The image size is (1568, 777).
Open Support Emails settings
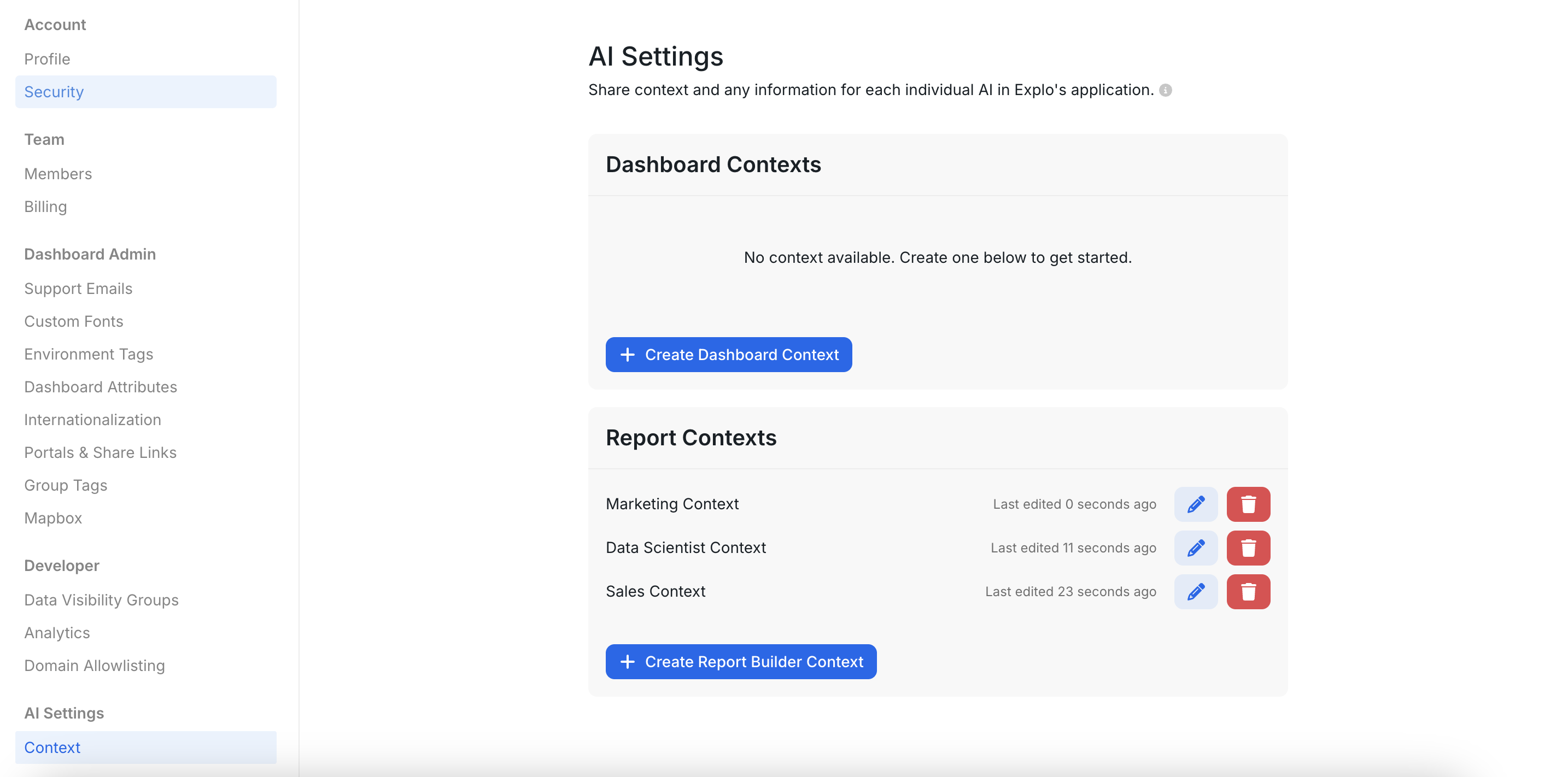(78, 289)
